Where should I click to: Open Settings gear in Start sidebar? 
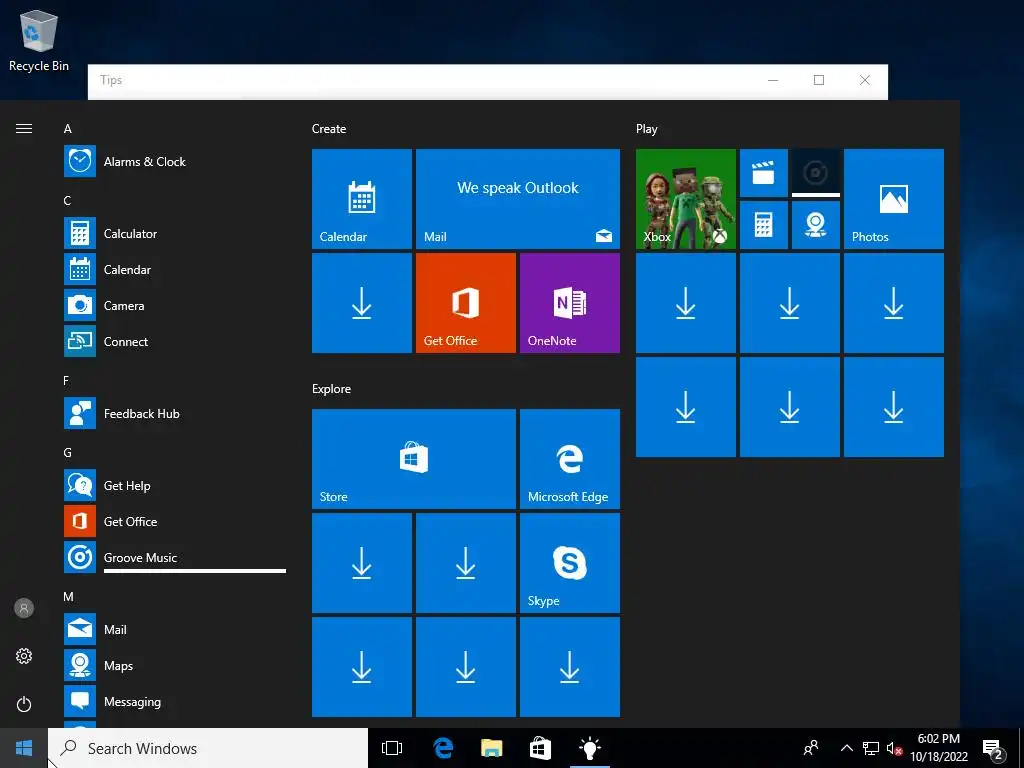tap(24, 656)
